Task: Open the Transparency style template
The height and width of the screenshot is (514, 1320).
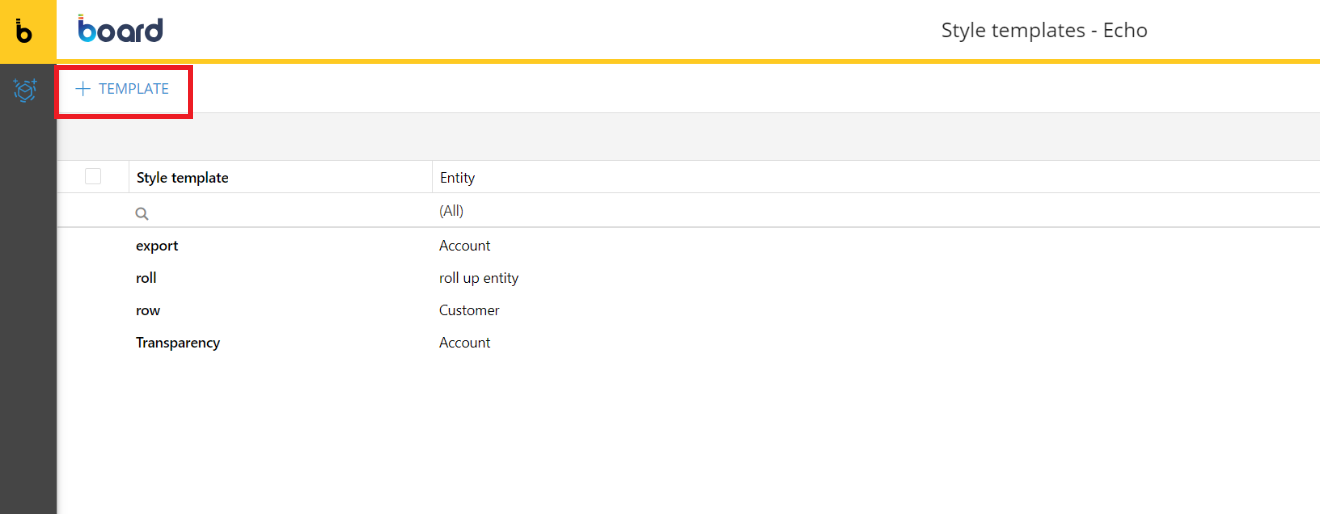Action: pyautogui.click(x=178, y=342)
